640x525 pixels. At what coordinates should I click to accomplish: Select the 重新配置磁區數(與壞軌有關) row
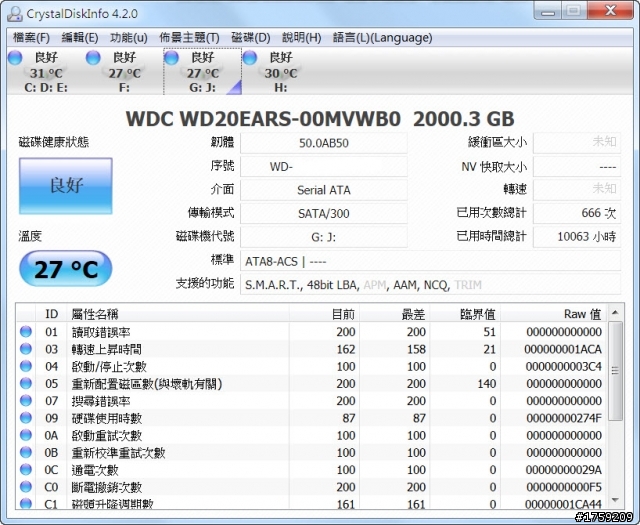click(311, 383)
